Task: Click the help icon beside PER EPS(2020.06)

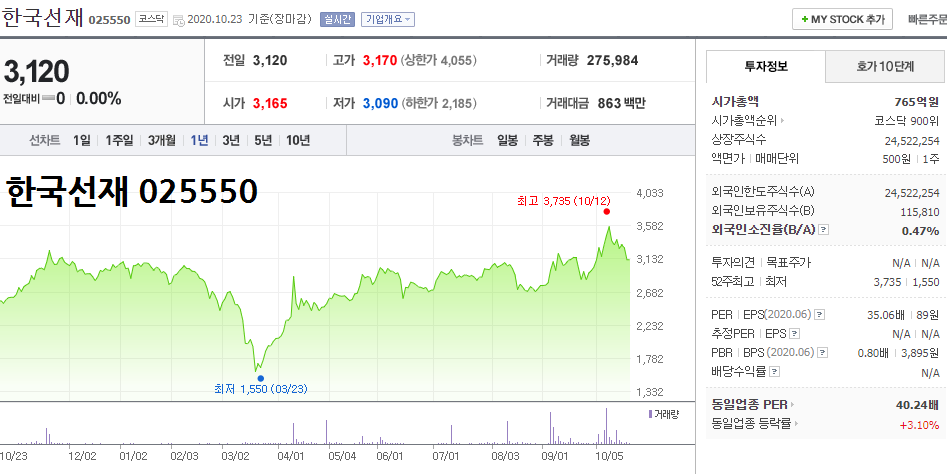Action: point(820,315)
